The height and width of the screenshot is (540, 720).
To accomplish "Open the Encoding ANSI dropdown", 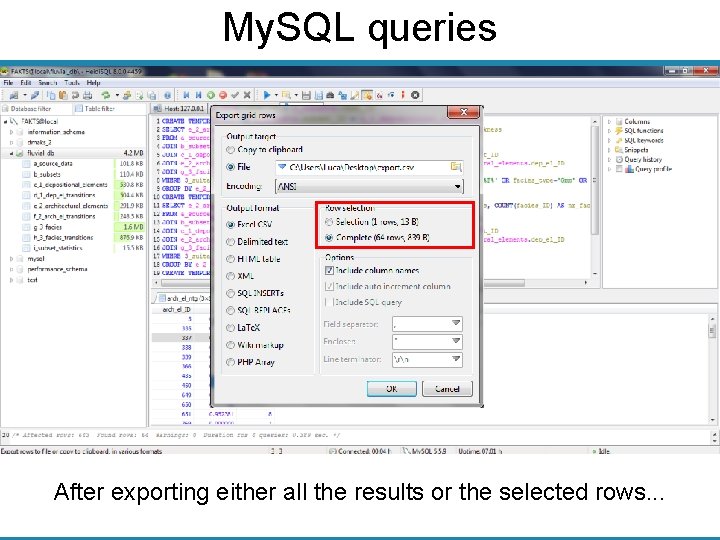I will [369, 186].
